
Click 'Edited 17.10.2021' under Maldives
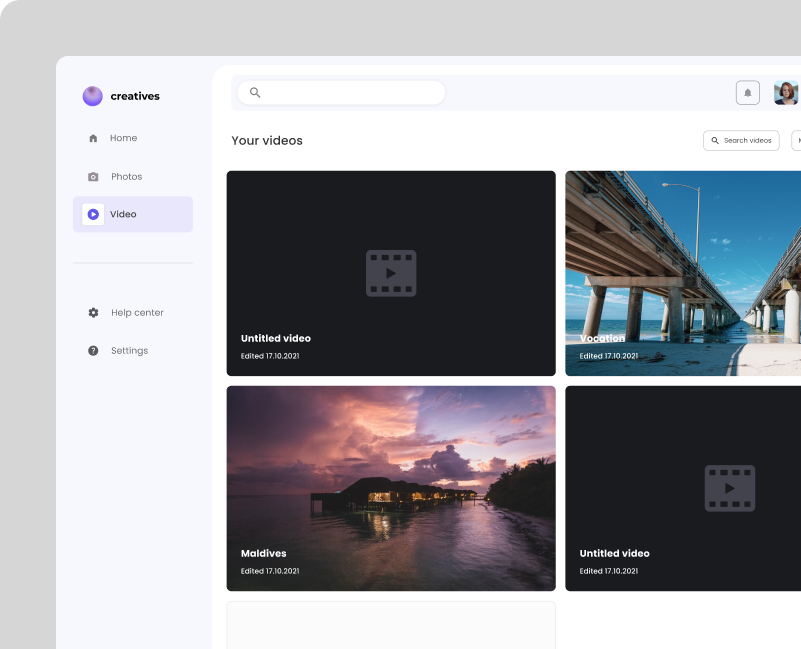point(270,571)
